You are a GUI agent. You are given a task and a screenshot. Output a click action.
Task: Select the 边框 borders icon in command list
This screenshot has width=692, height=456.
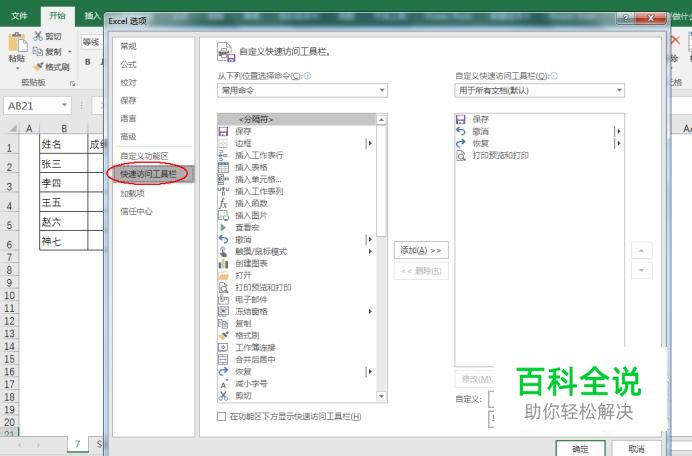pos(223,143)
